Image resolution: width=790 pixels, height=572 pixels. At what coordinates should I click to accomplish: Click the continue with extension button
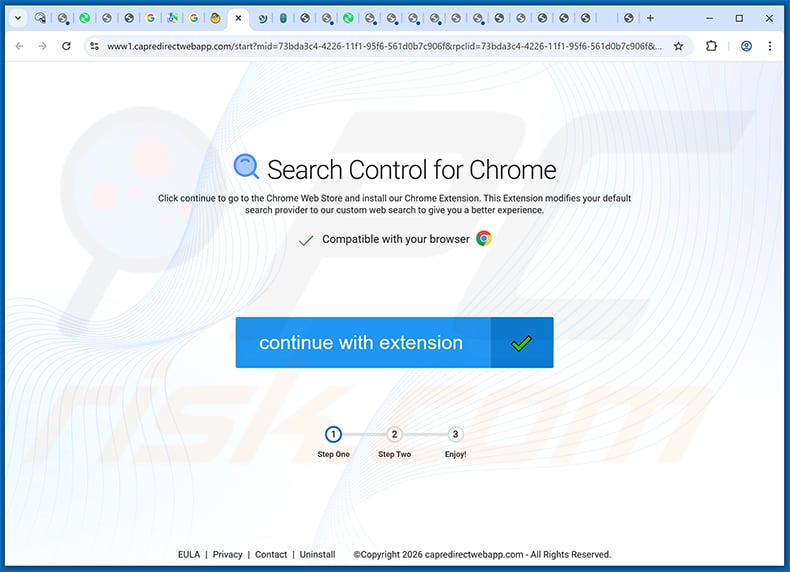(x=394, y=343)
